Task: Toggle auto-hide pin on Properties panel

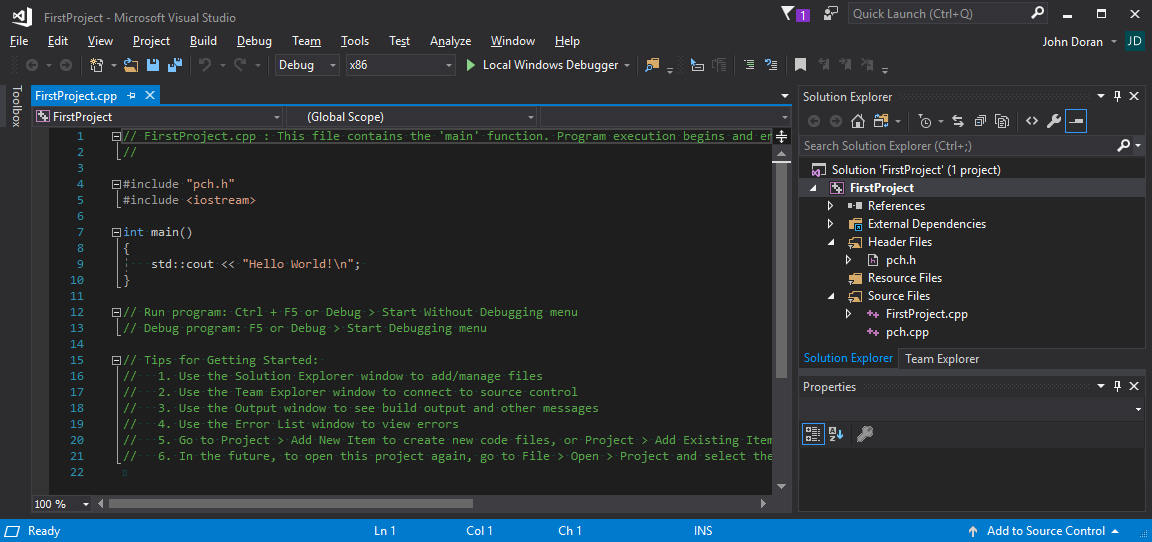Action: [1117, 386]
